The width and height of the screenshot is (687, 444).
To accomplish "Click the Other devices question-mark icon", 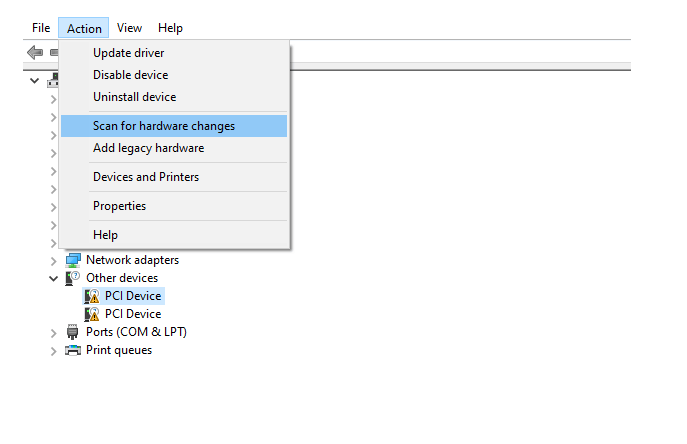I will coord(73,278).
